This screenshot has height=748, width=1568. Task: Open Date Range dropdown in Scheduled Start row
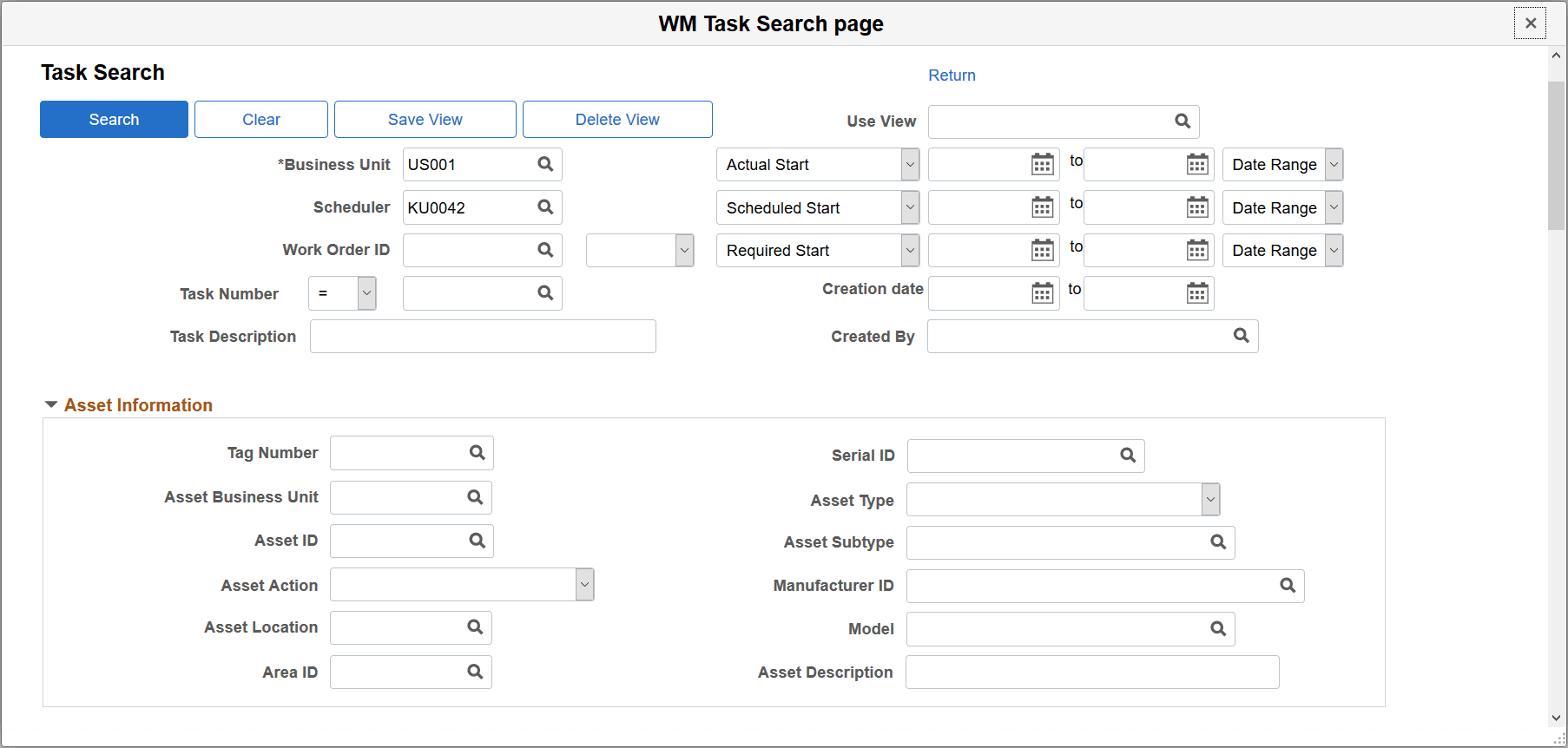[1282, 207]
